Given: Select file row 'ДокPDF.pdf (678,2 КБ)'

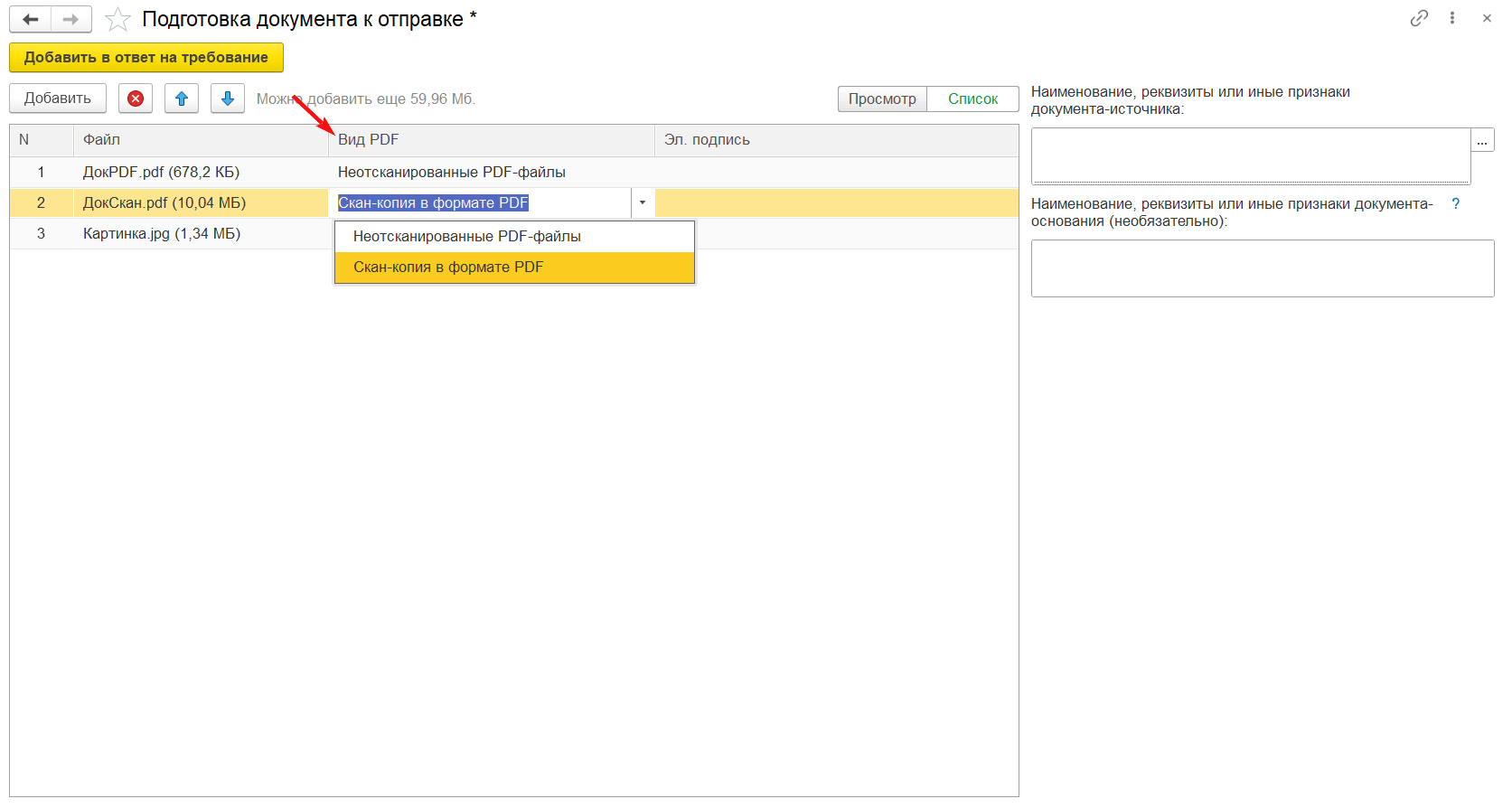Looking at the screenshot, I should click(514, 173).
